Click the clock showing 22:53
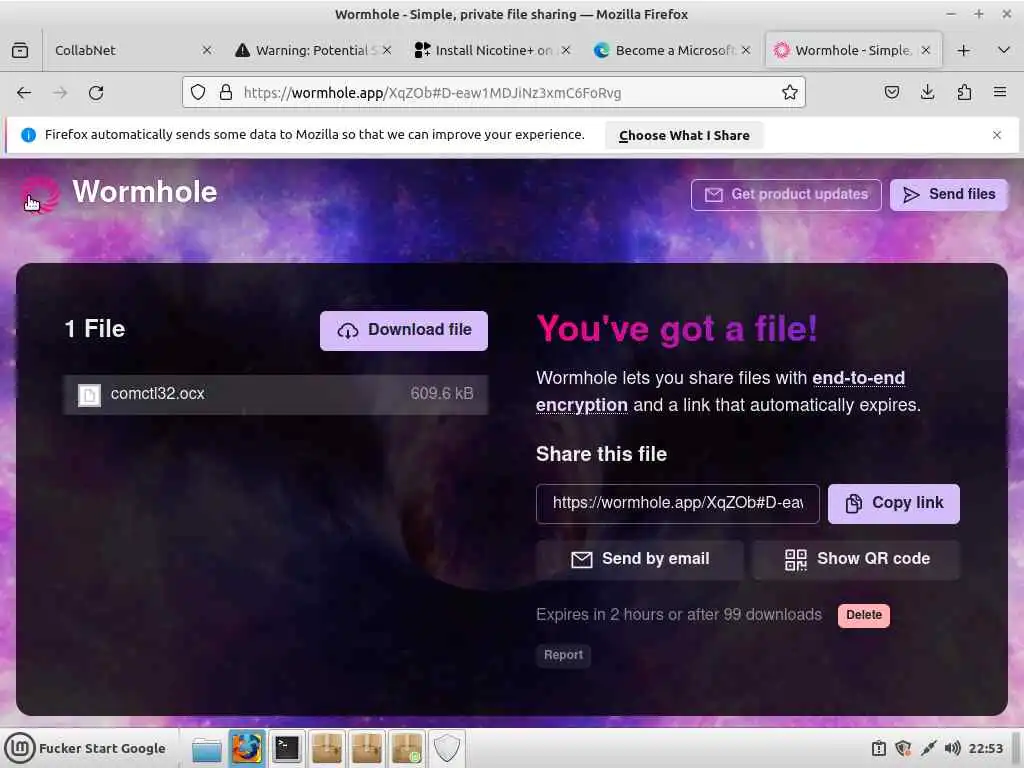Screen dimensions: 1024x768 click(x=985, y=748)
